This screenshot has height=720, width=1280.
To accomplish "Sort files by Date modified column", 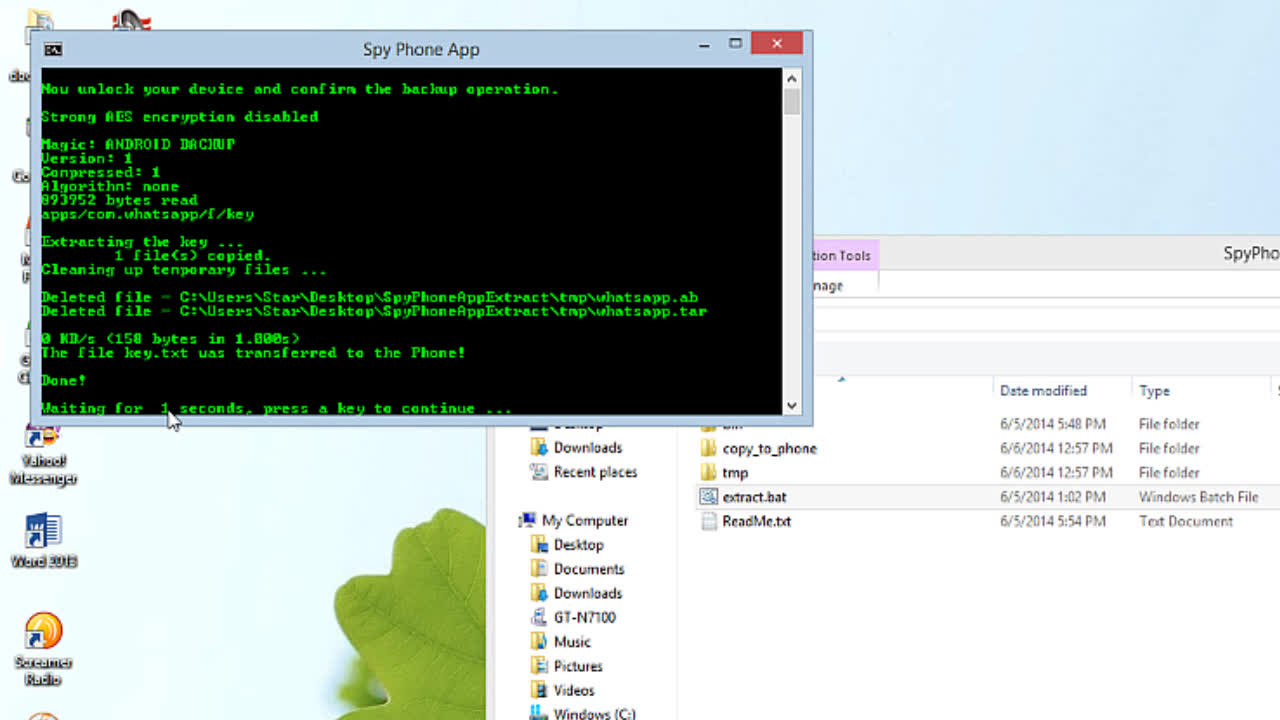I will tap(1043, 391).
